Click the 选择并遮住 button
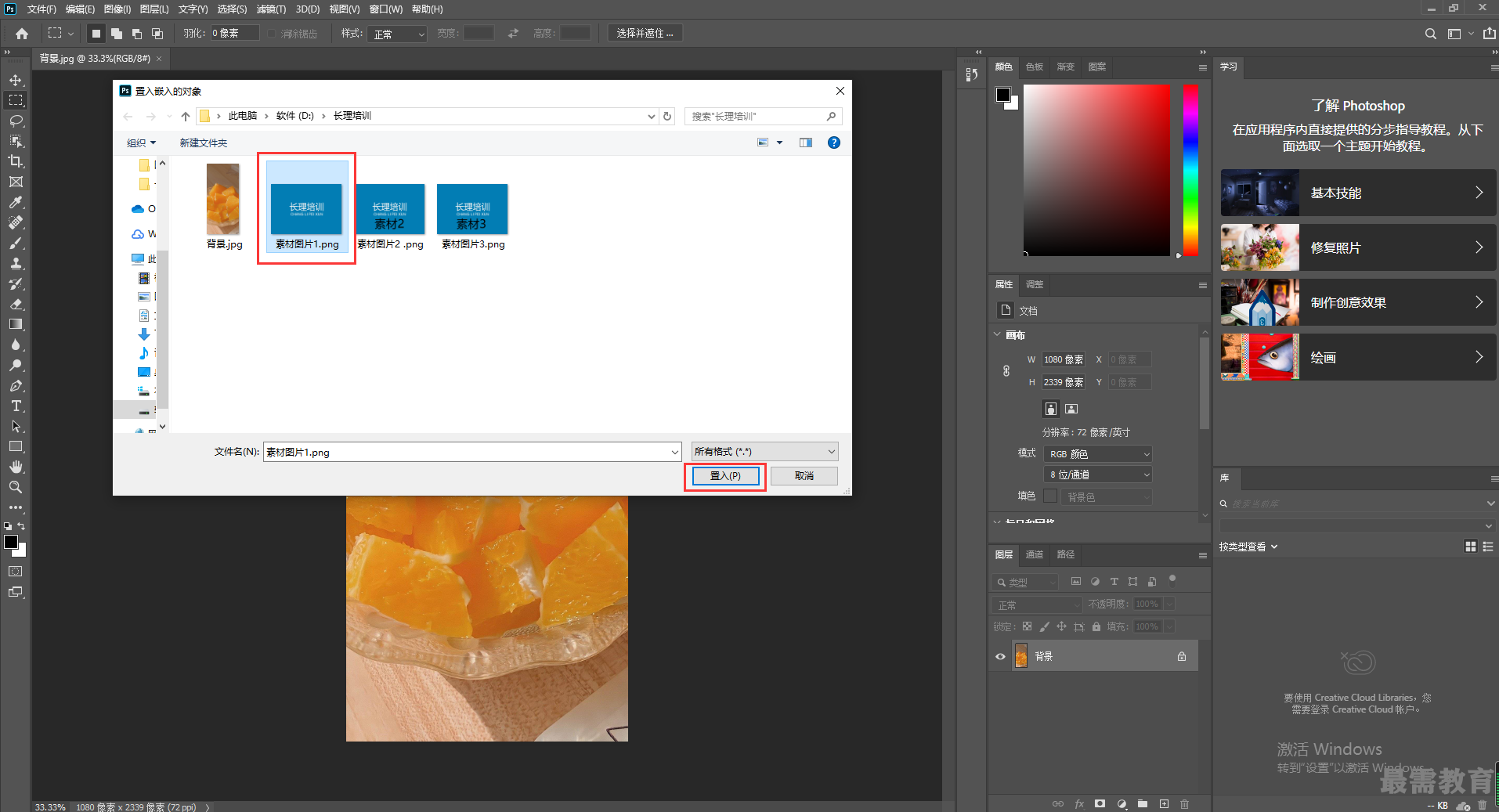The width and height of the screenshot is (1499, 812). [x=645, y=34]
